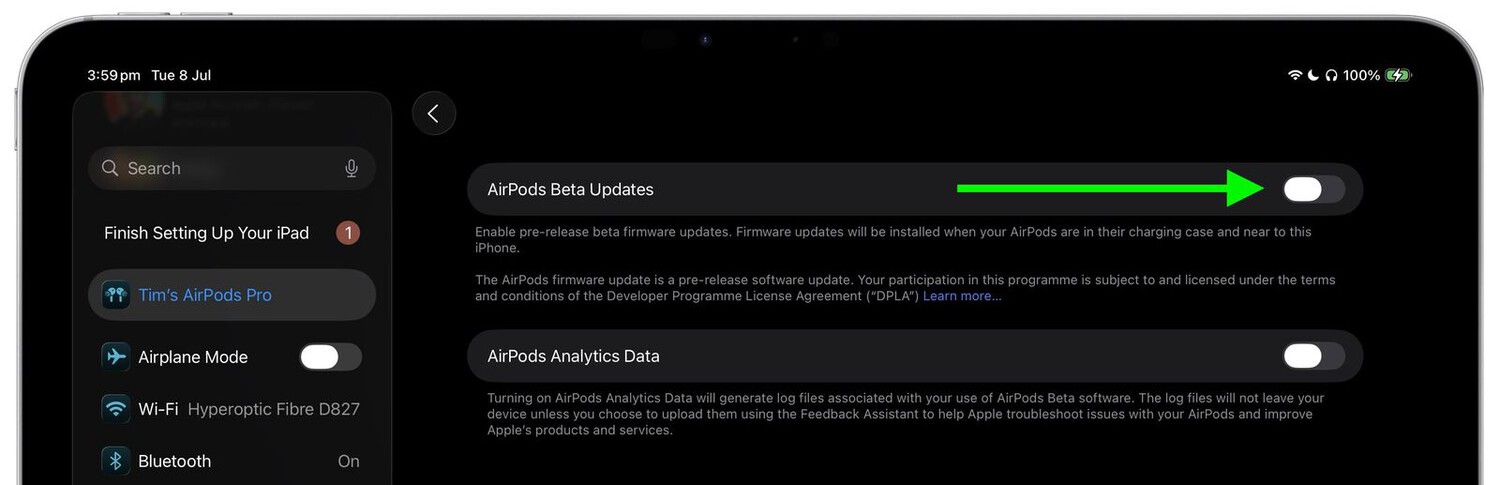Open Finish Setting Up Your iPad
Viewport: 1500px width, 485px height.
232,233
